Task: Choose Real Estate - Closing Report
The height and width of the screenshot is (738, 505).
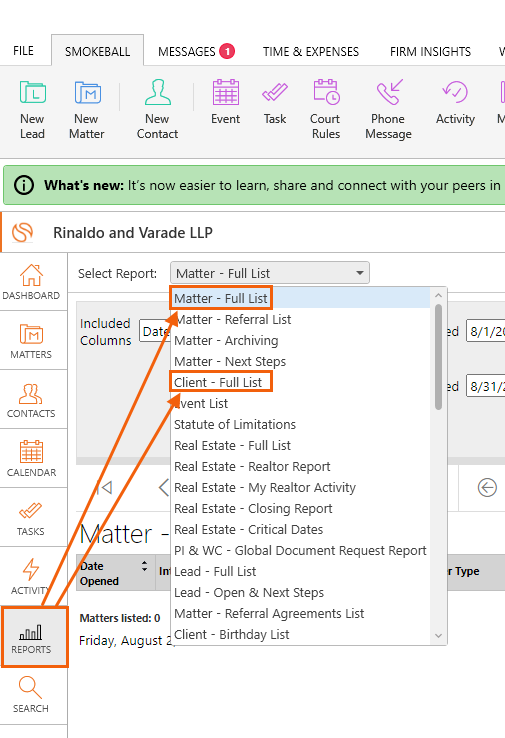Action: coord(299,508)
